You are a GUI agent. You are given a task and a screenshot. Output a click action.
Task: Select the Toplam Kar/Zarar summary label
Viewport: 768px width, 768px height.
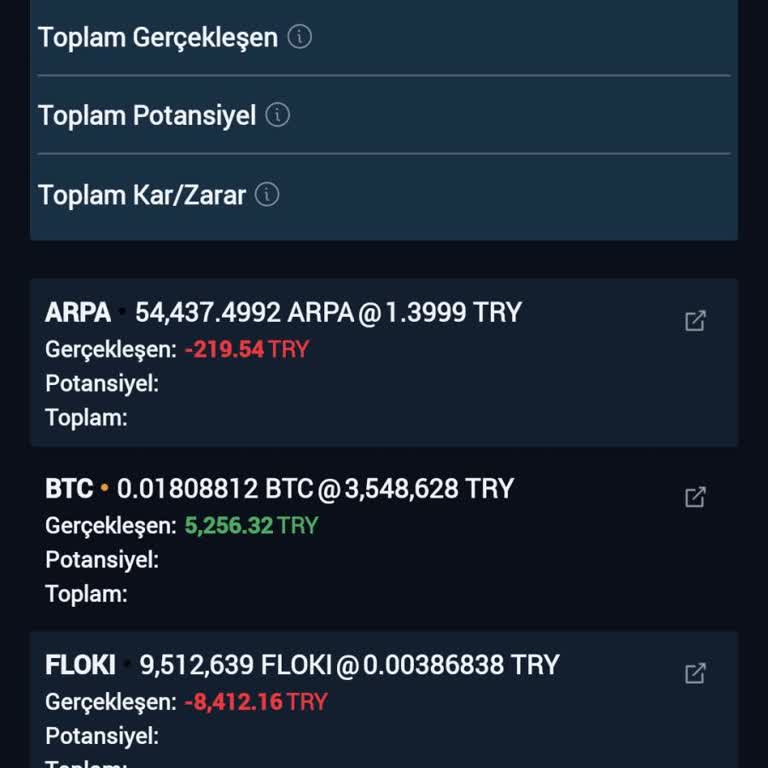pos(142,195)
